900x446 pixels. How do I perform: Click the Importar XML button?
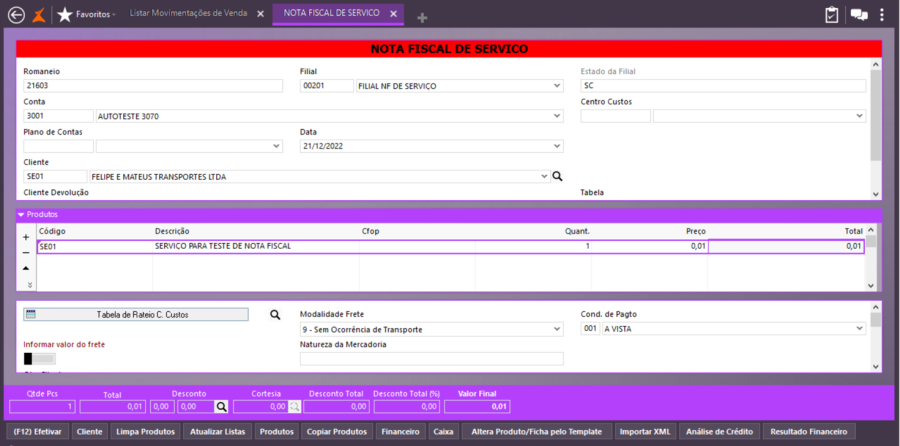point(645,431)
